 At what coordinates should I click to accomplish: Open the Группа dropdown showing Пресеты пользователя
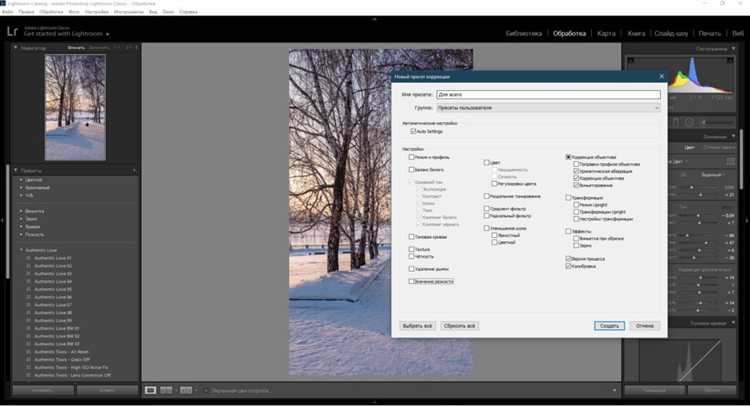[x=548, y=108]
